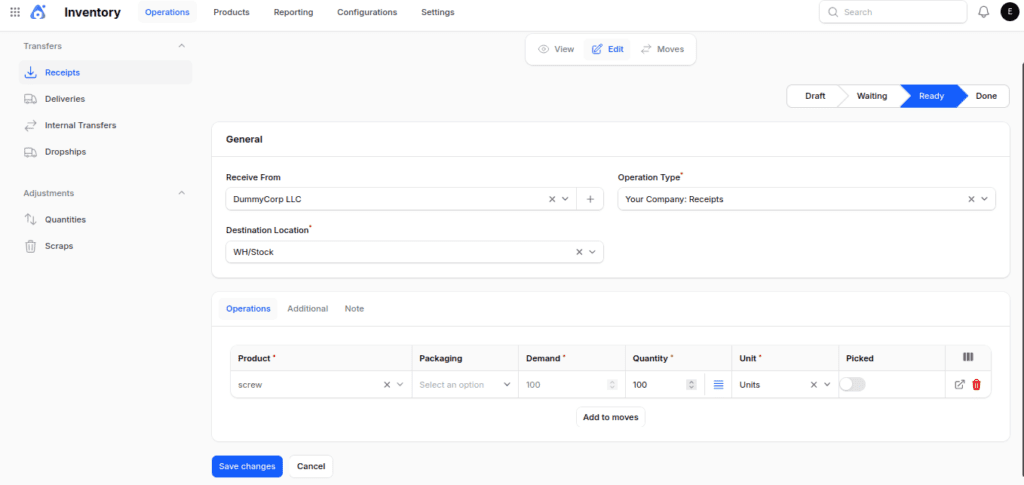The width and height of the screenshot is (1024, 485).
Task: Open the Reporting top menu
Action: click(x=293, y=12)
